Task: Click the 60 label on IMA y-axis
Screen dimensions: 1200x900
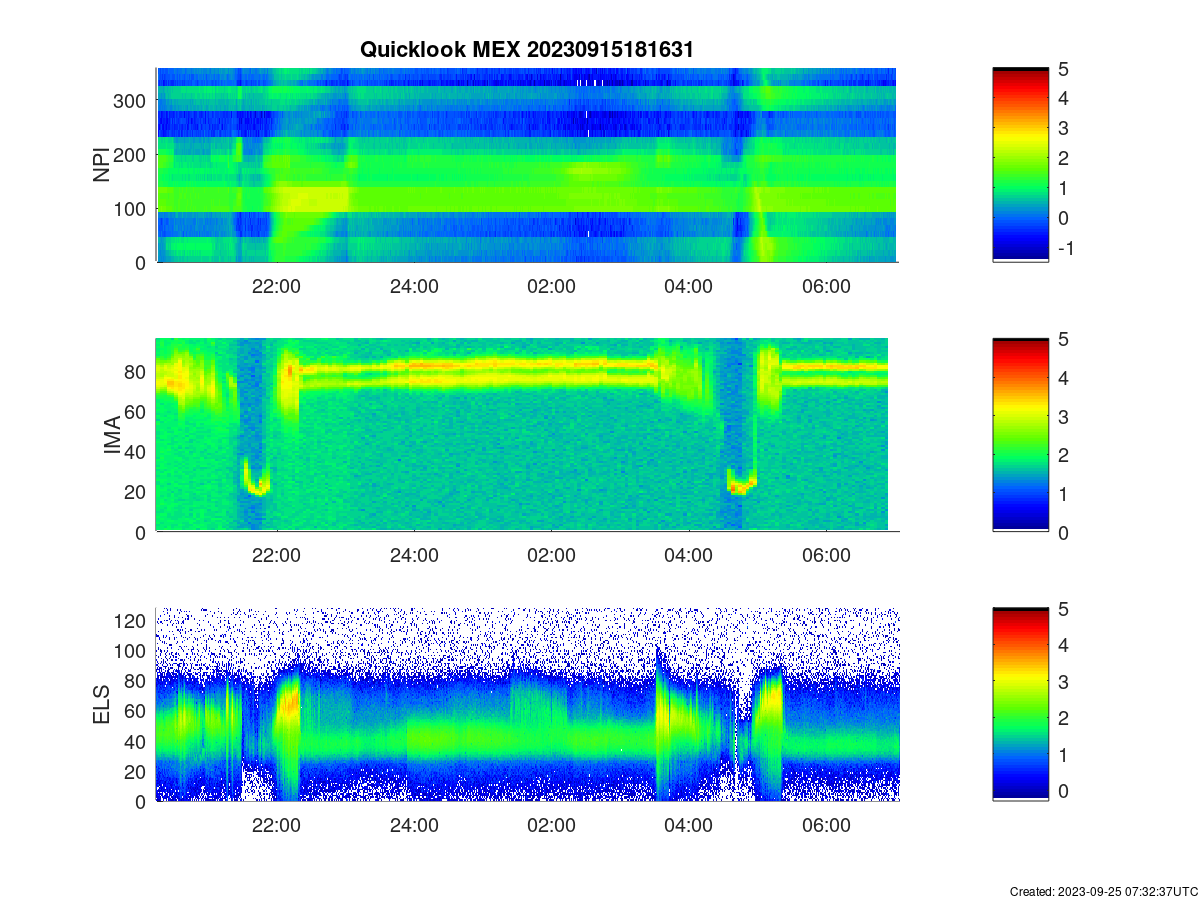Action: pyautogui.click(x=136, y=411)
